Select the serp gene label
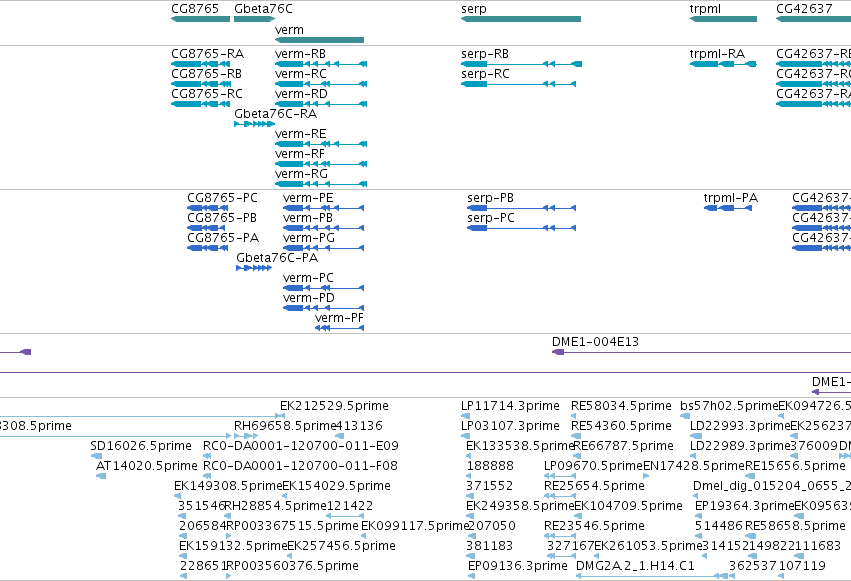This screenshot has width=851, height=581. (x=474, y=9)
